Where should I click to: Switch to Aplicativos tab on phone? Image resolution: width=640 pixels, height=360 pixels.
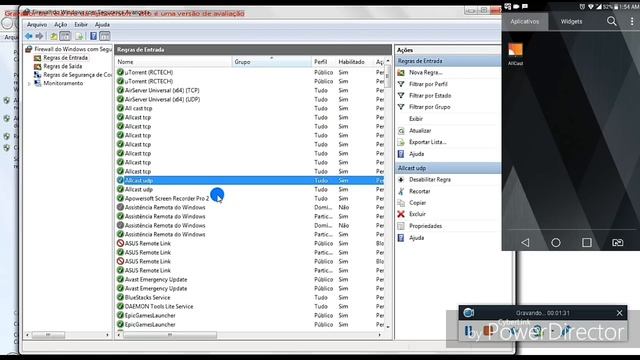(x=524, y=21)
